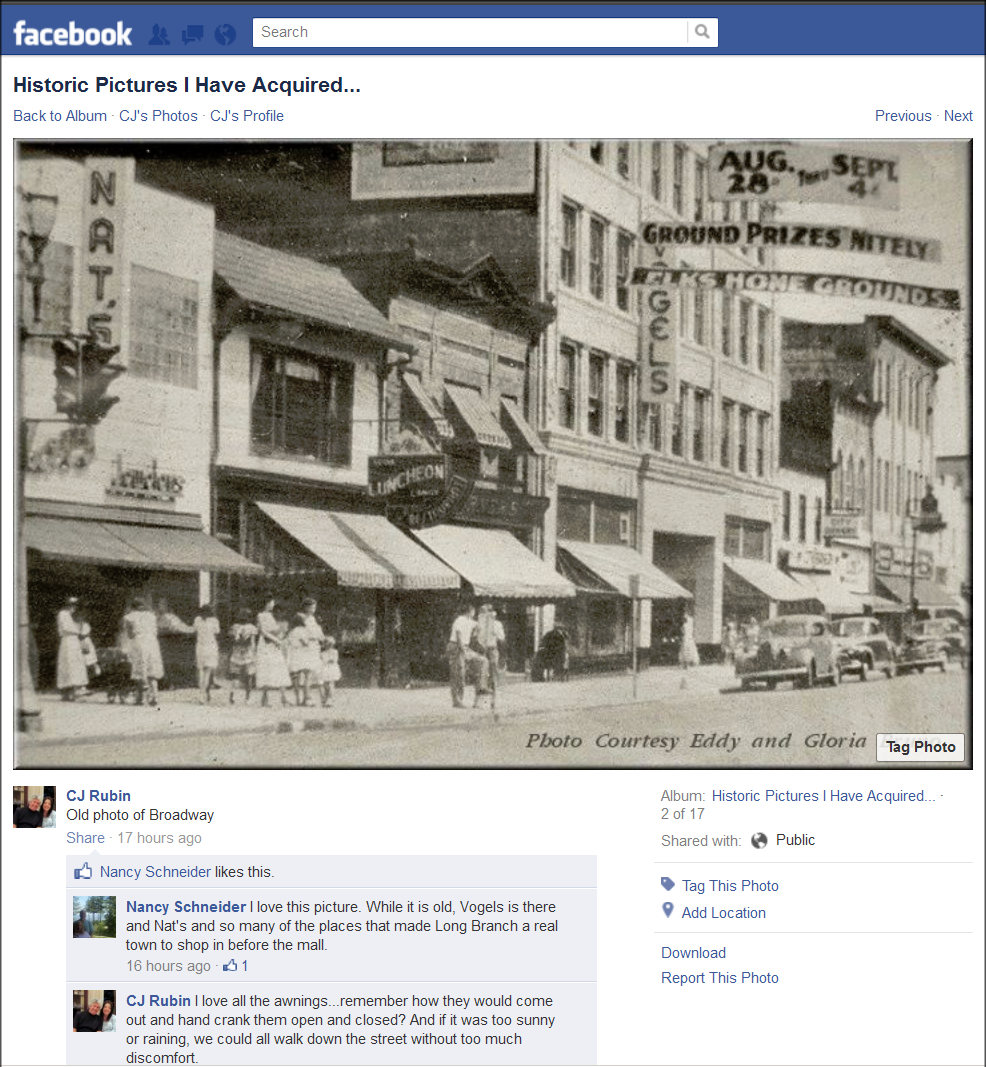The width and height of the screenshot is (986, 1067).
Task: Open the notifications globe icon
Action: (x=225, y=34)
